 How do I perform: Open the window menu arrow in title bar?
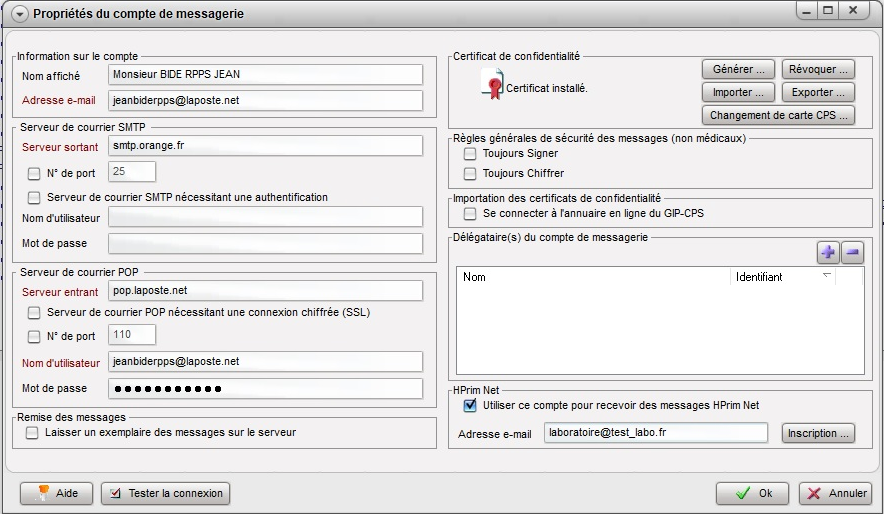coord(18,14)
